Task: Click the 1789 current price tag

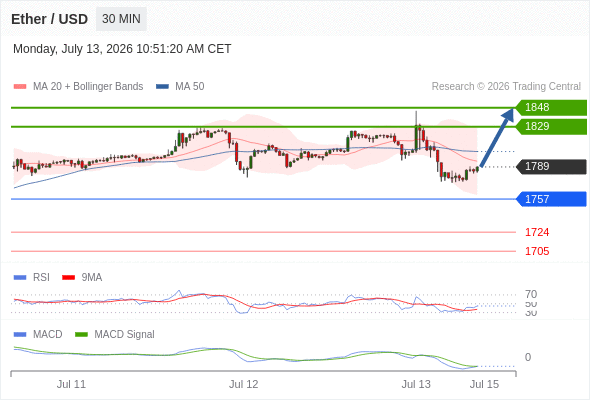Action: 551,167
